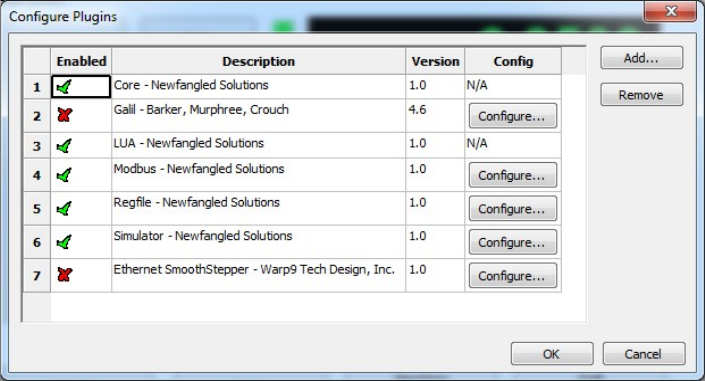Click the Core row version '1.0'
Screen dimensions: 705x381
(435, 87)
